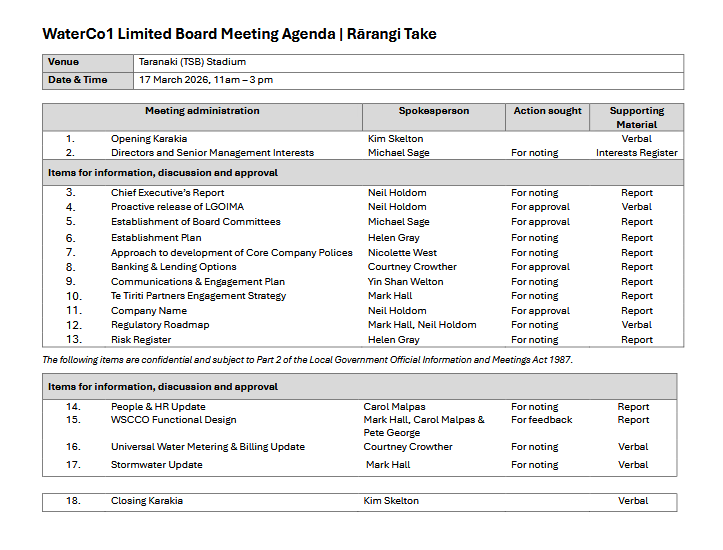Click the Spokesperson column header
Image resolution: width=723 pixels, height=550 pixels.
coord(433,111)
